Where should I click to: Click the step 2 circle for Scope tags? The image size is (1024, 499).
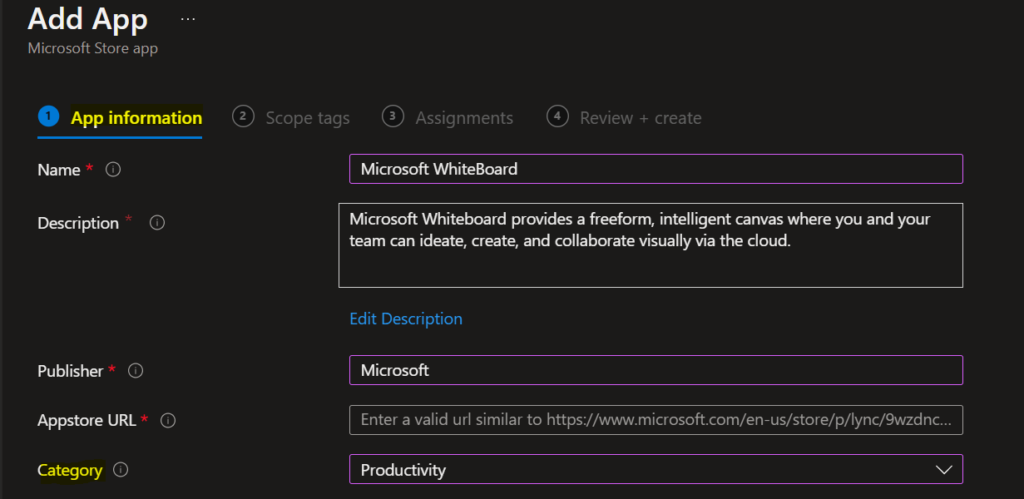242,117
